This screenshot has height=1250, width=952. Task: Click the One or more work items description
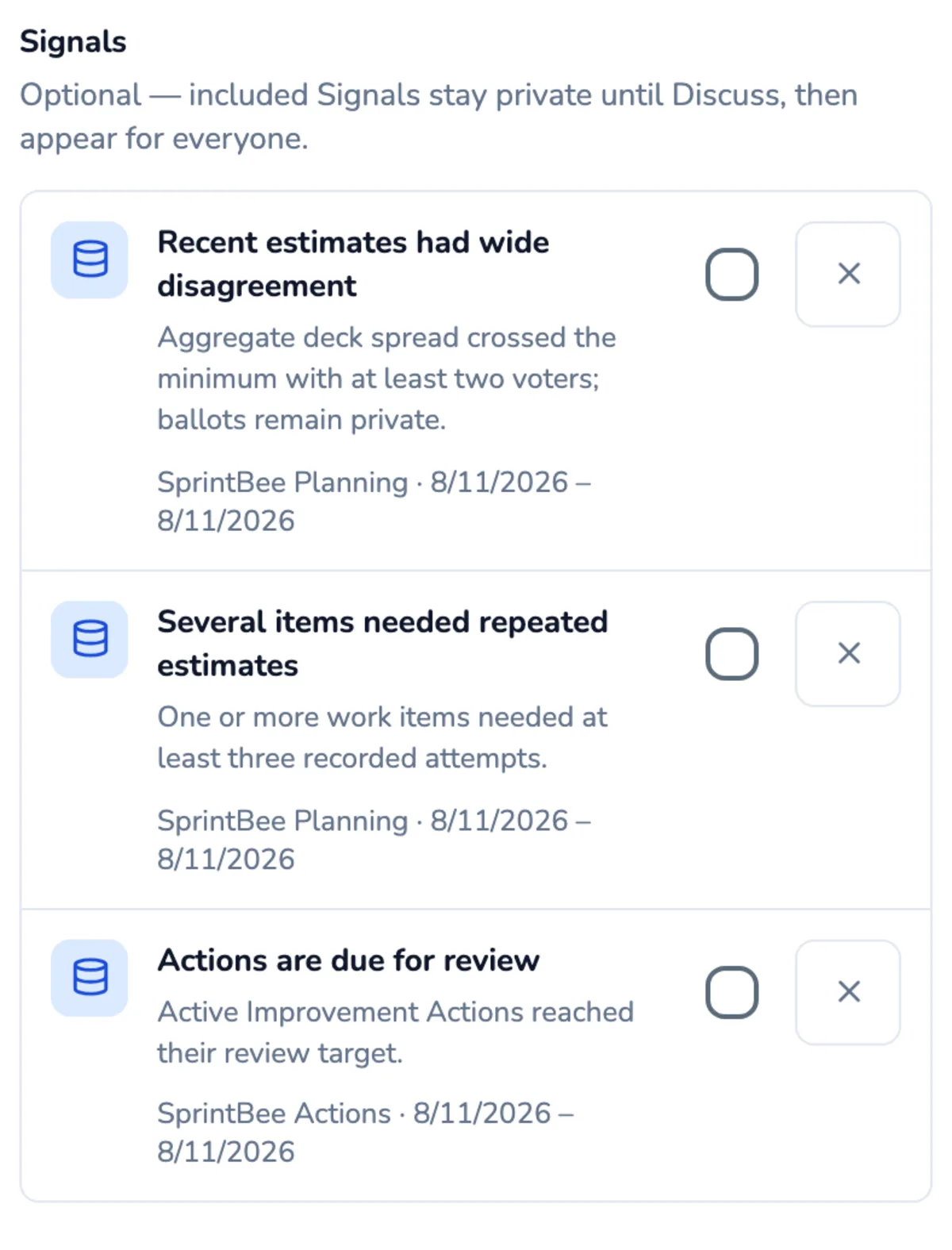pyautogui.click(x=382, y=737)
